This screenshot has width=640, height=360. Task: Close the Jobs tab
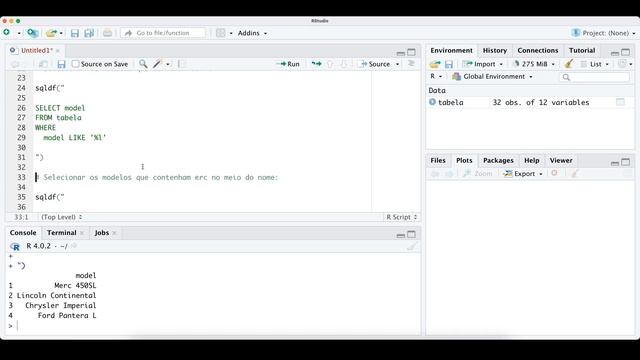114,233
